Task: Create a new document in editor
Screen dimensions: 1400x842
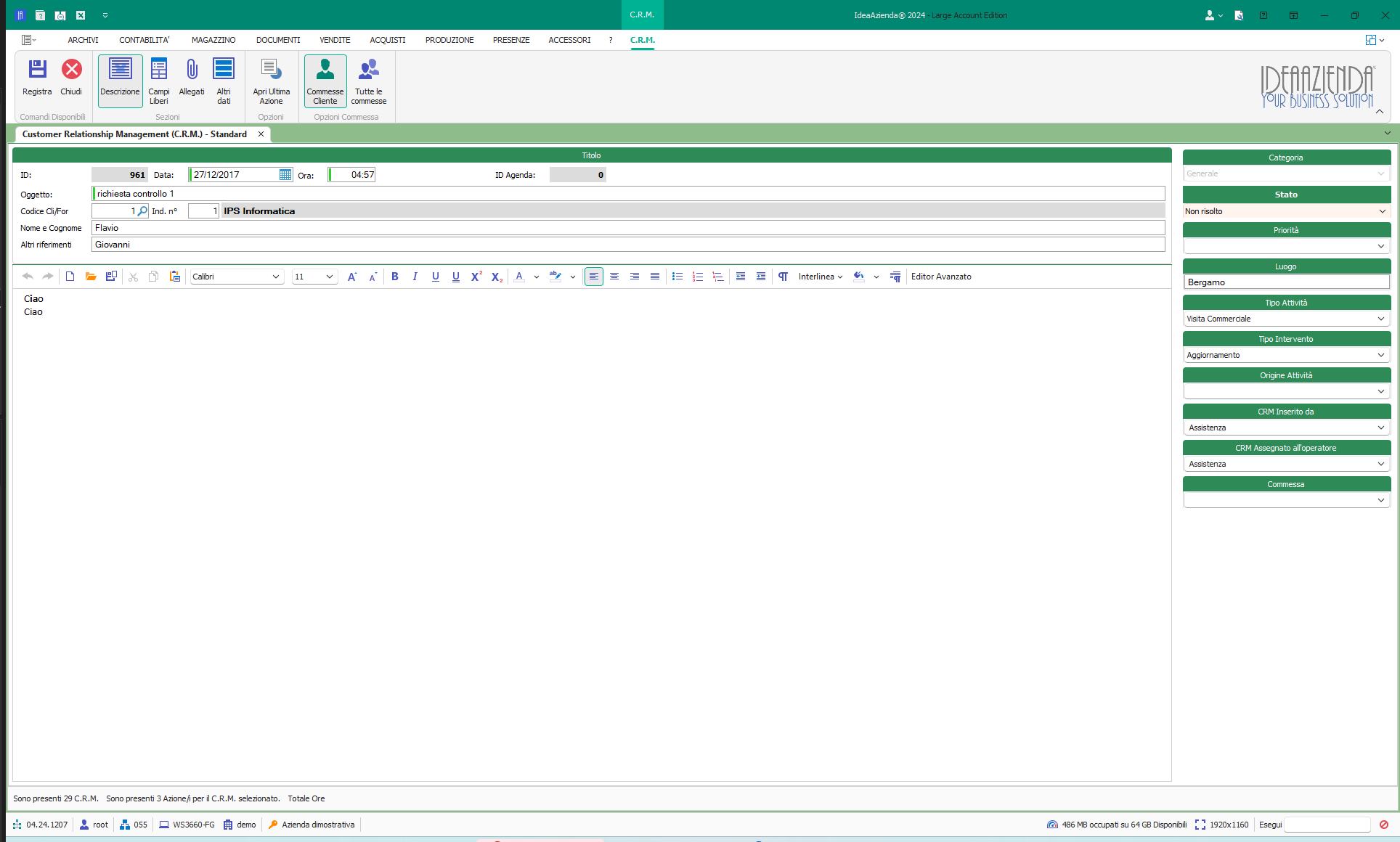Action: coord(70,277)
